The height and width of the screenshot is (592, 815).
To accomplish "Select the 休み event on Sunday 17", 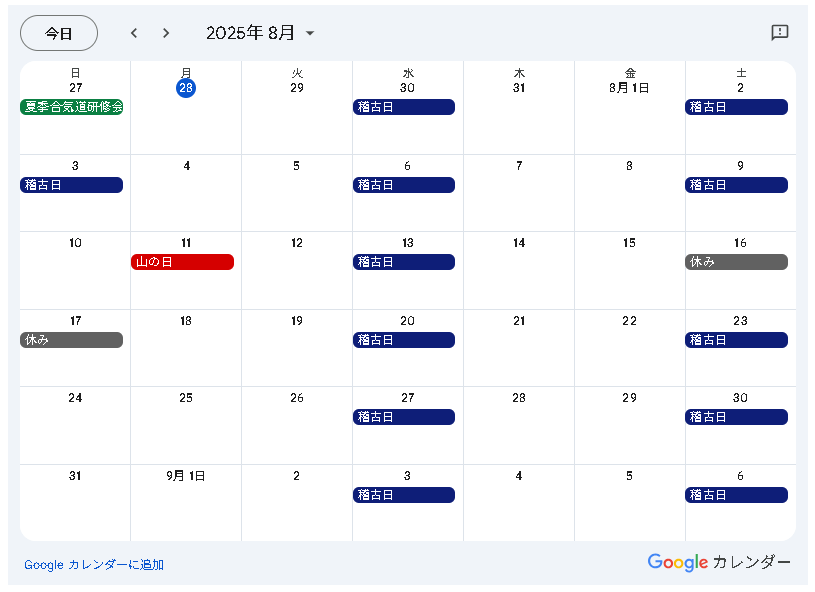I will click(71, 340).
